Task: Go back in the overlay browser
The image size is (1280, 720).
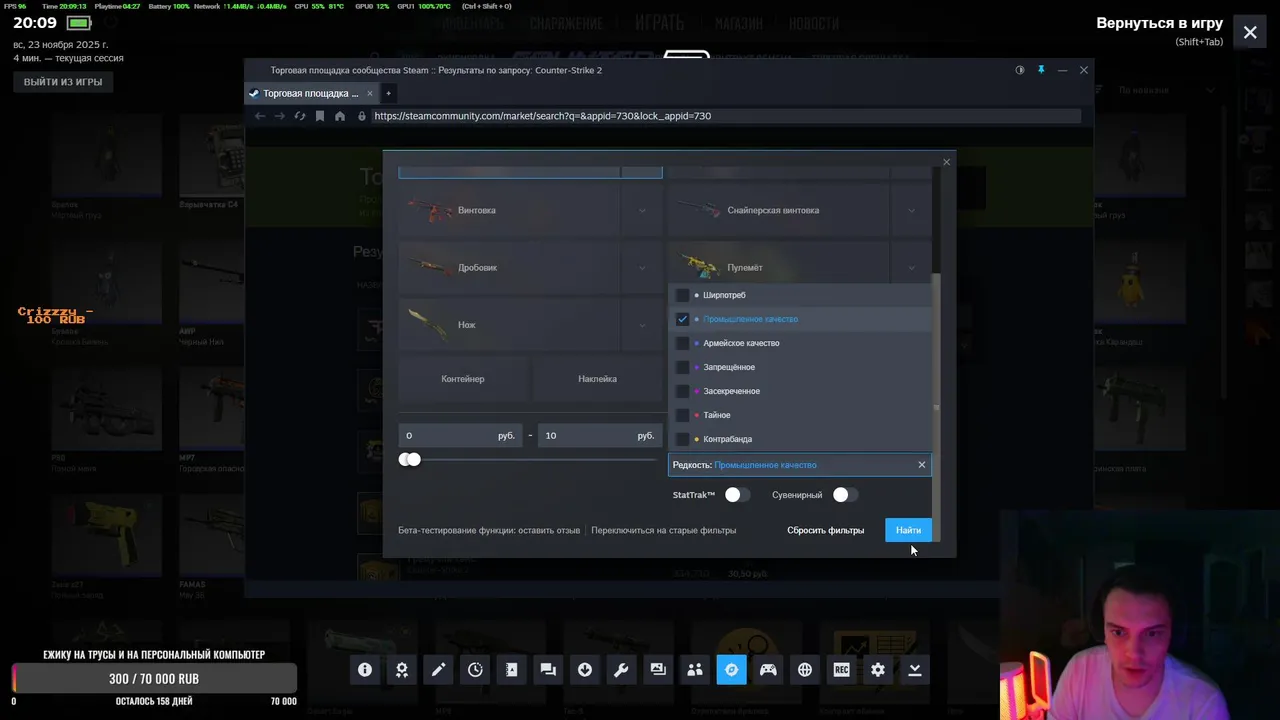Action: [x=260, y=116]
